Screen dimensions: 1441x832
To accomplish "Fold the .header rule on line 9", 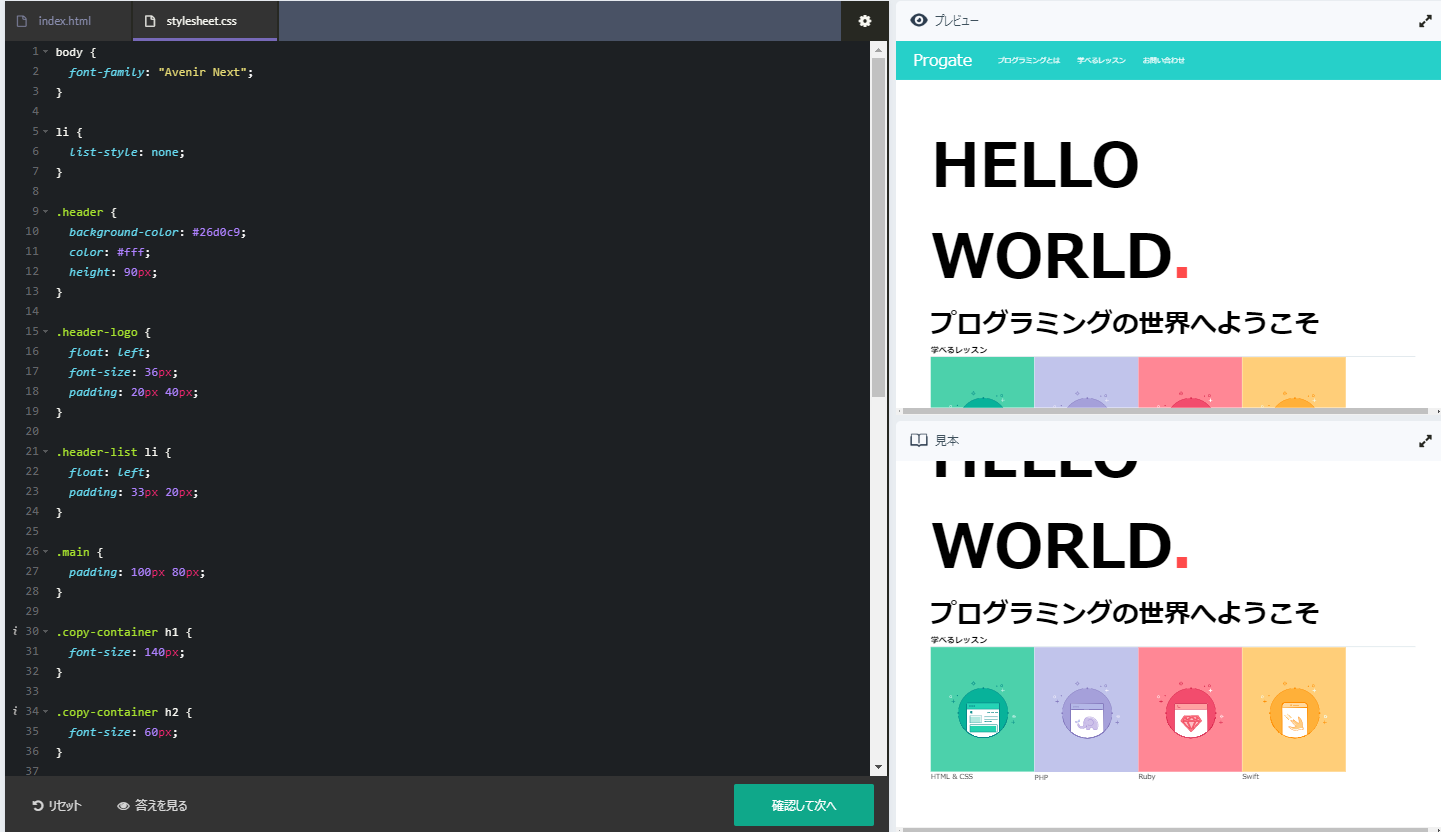I will (46, 211).
